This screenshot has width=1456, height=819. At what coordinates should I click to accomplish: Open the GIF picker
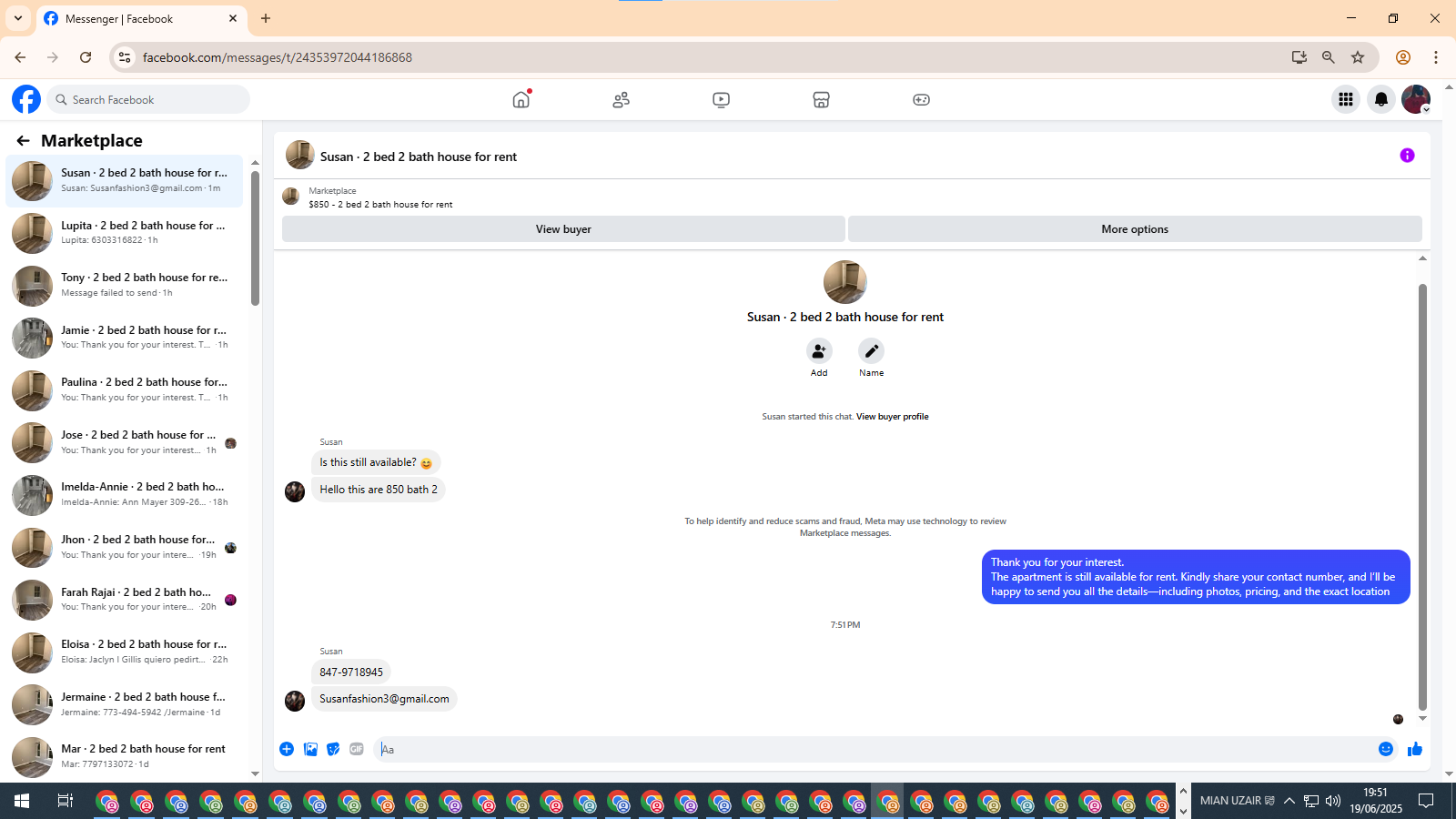point(357,749)
